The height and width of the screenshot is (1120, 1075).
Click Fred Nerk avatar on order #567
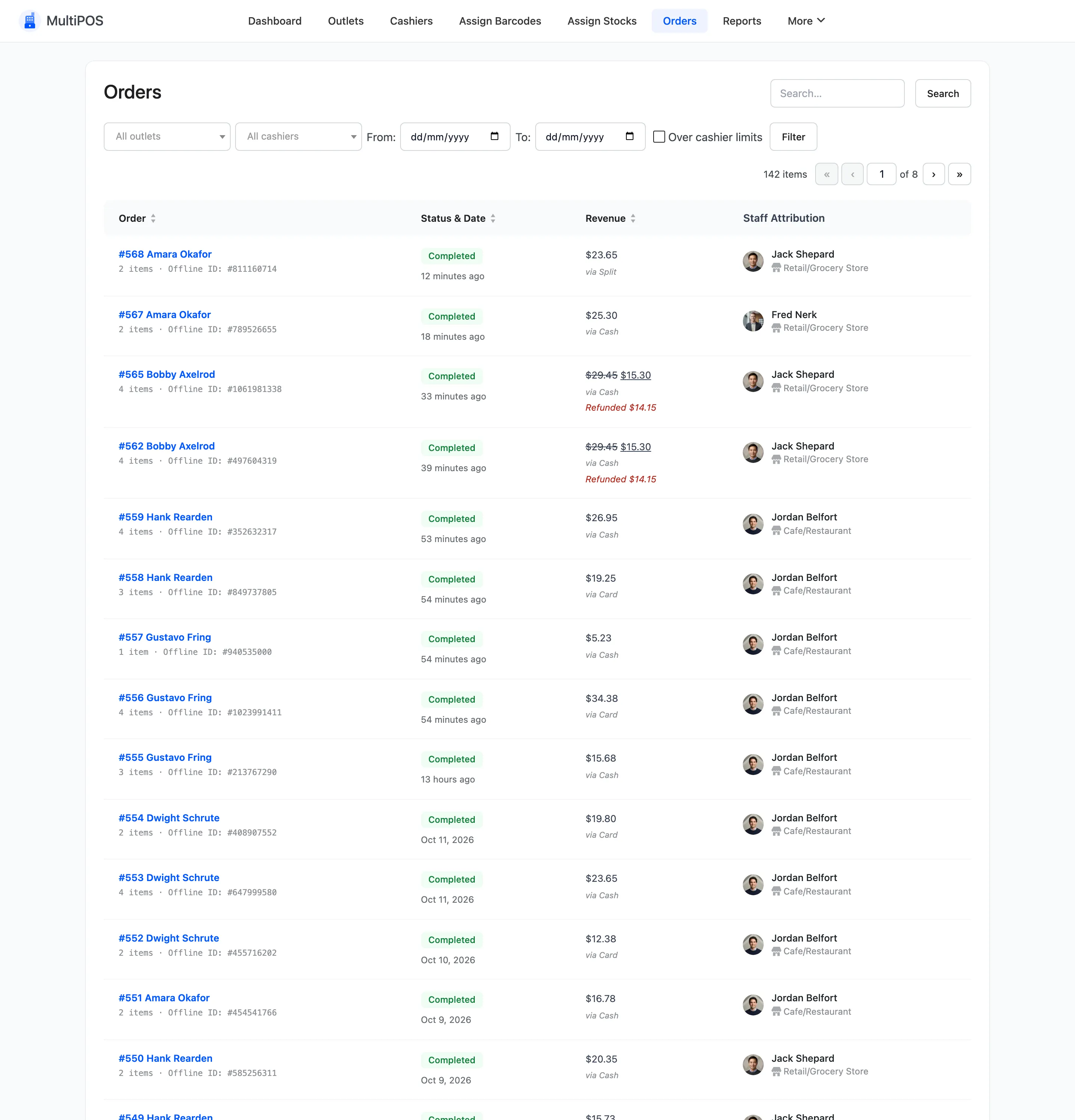tap(753, 321)
